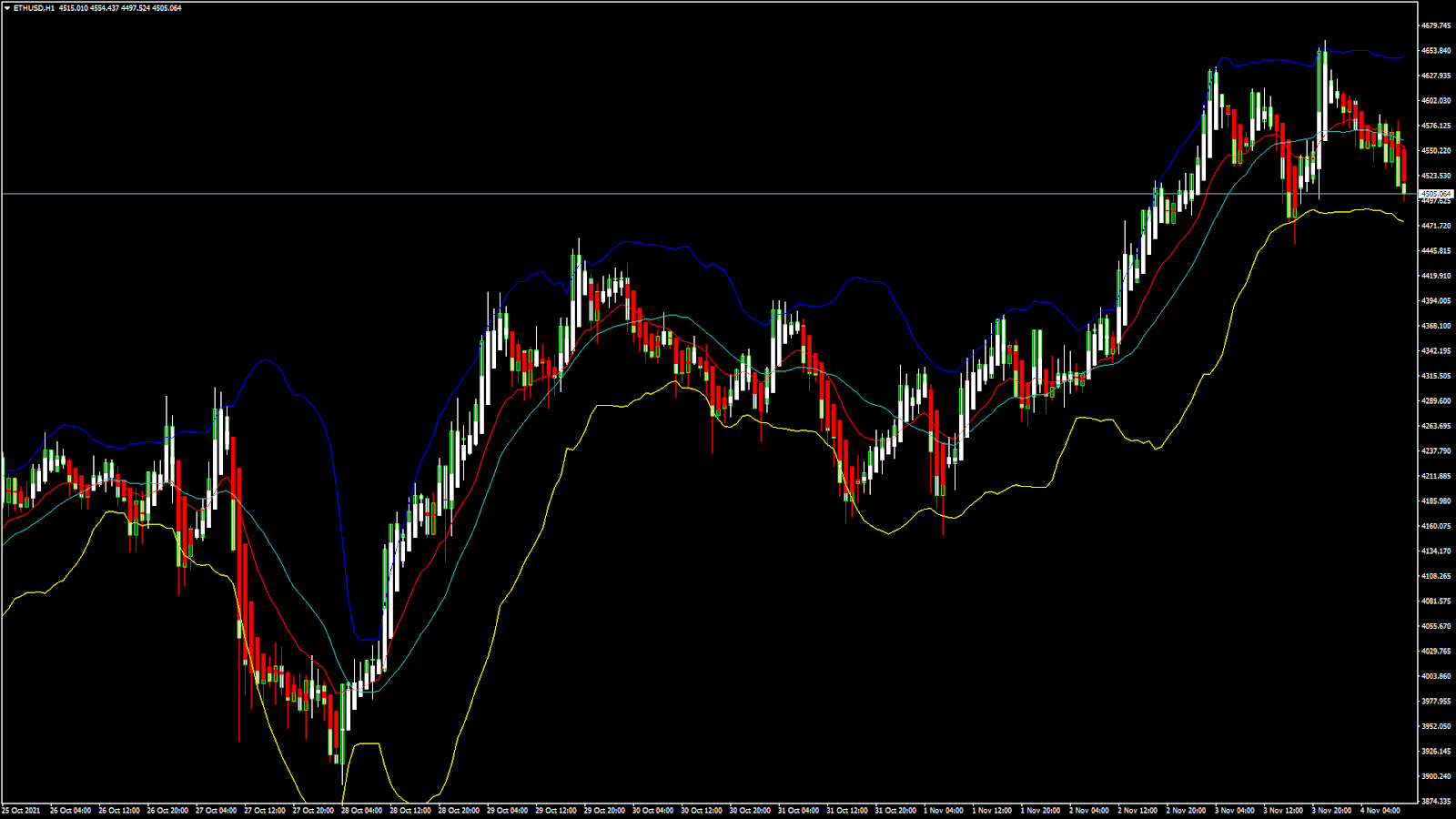Click the 30 Oct 04:00 time label
This screenshot has height=819, width=1456.
click(x=652, y=810)
